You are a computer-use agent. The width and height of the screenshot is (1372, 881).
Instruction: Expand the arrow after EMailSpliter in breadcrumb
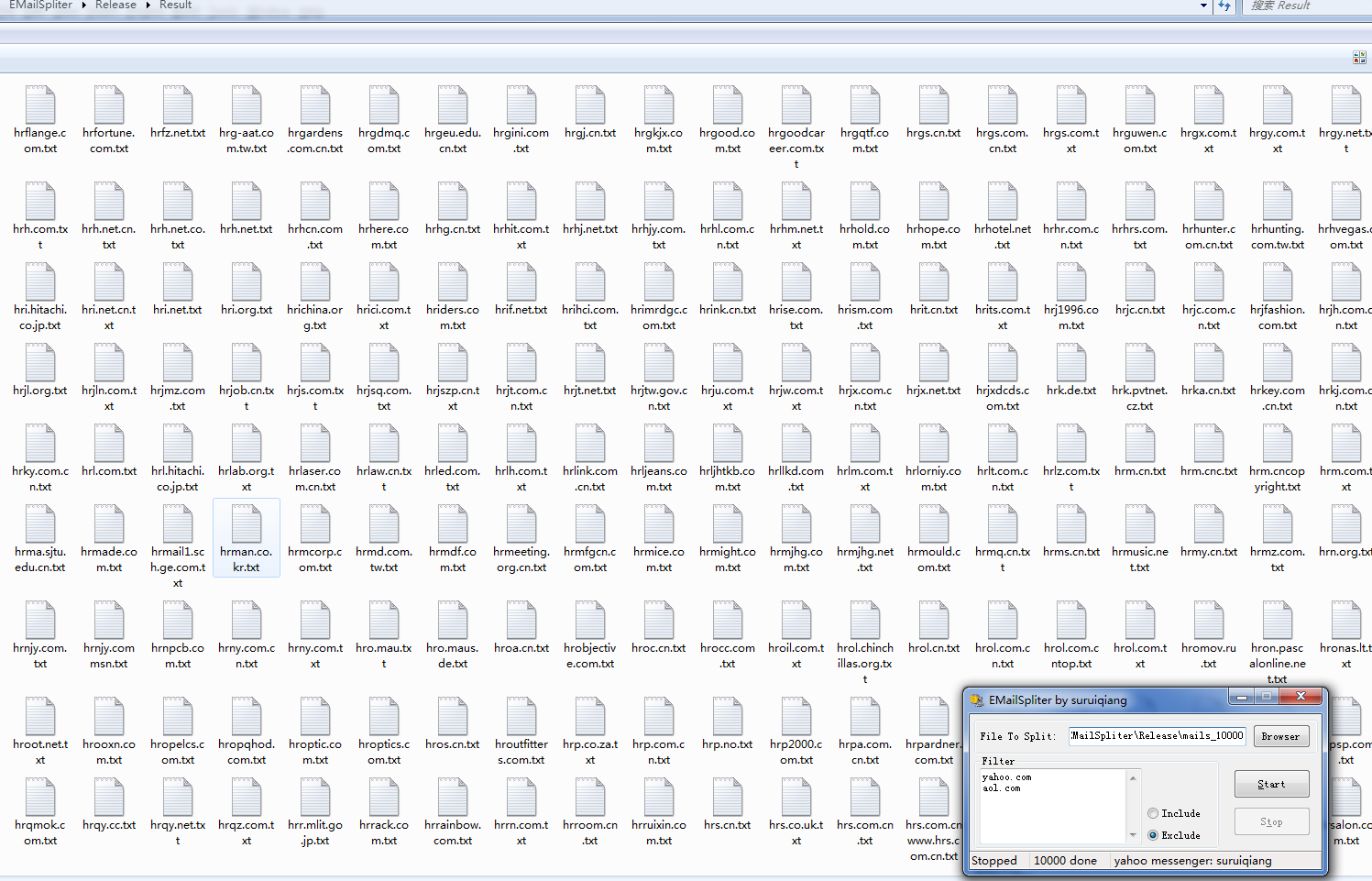(84, 6)
